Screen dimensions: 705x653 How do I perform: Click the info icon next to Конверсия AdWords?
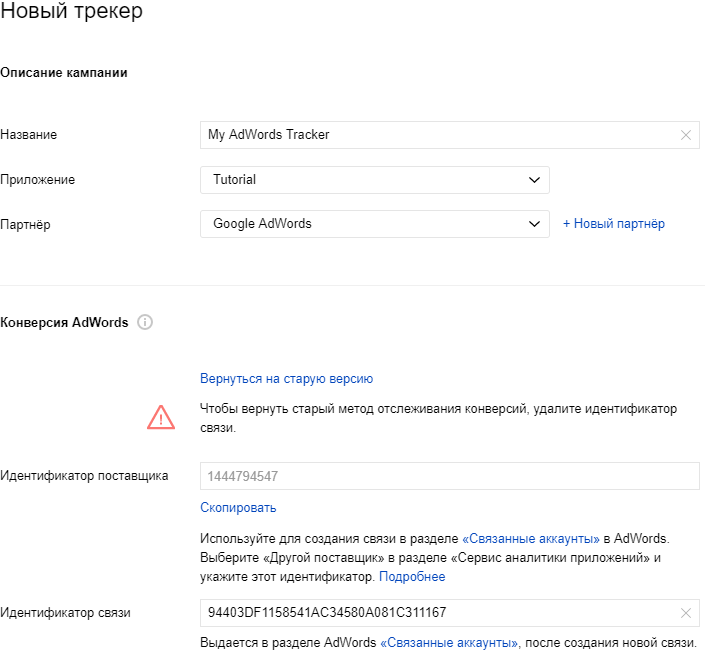pyautogui.click(x=145, y=322)
